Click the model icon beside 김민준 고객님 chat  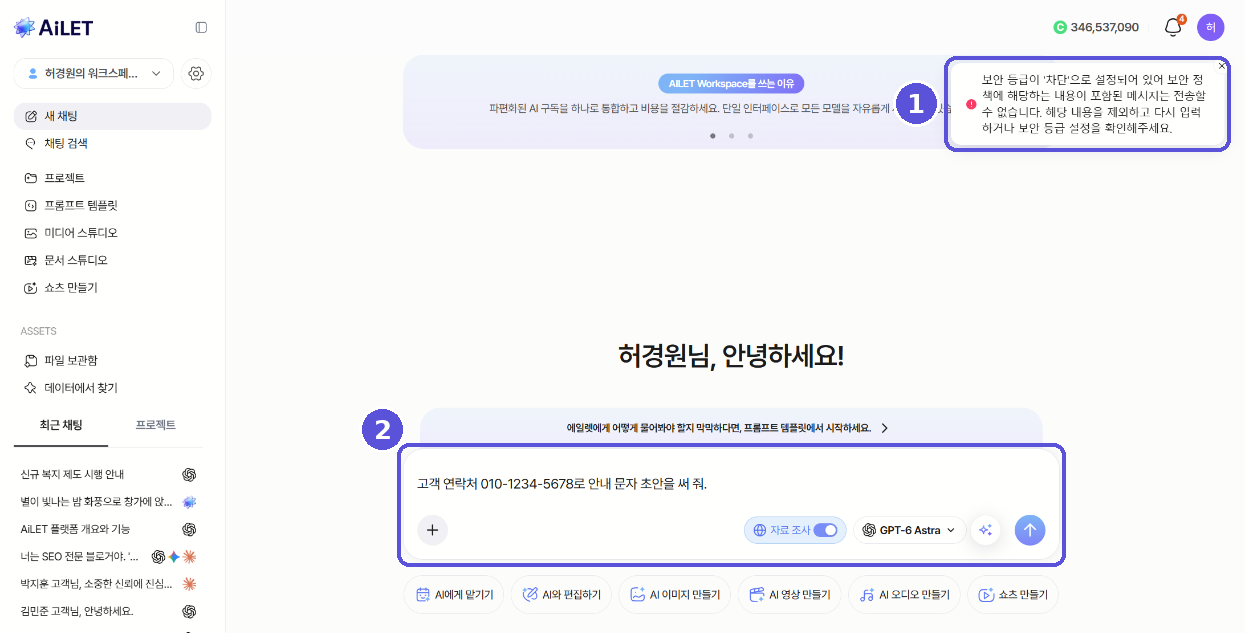tap(189, 611)
